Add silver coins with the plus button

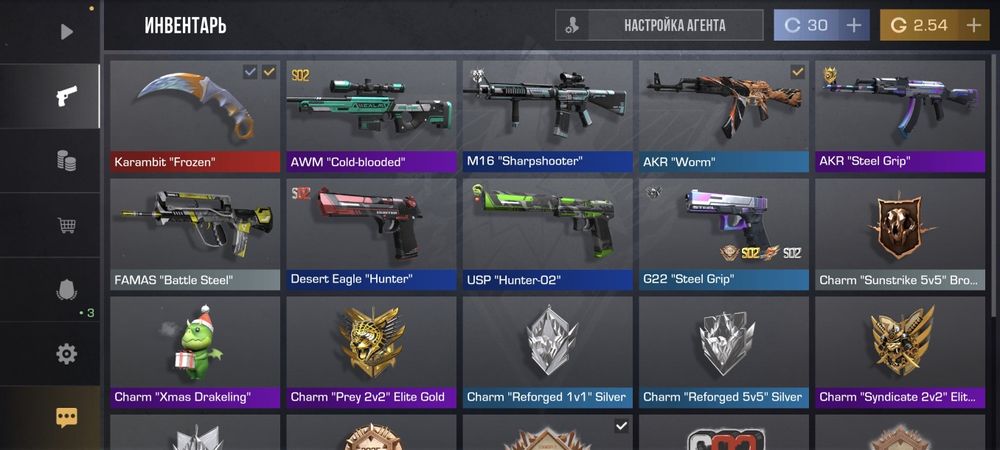point(853,25)
